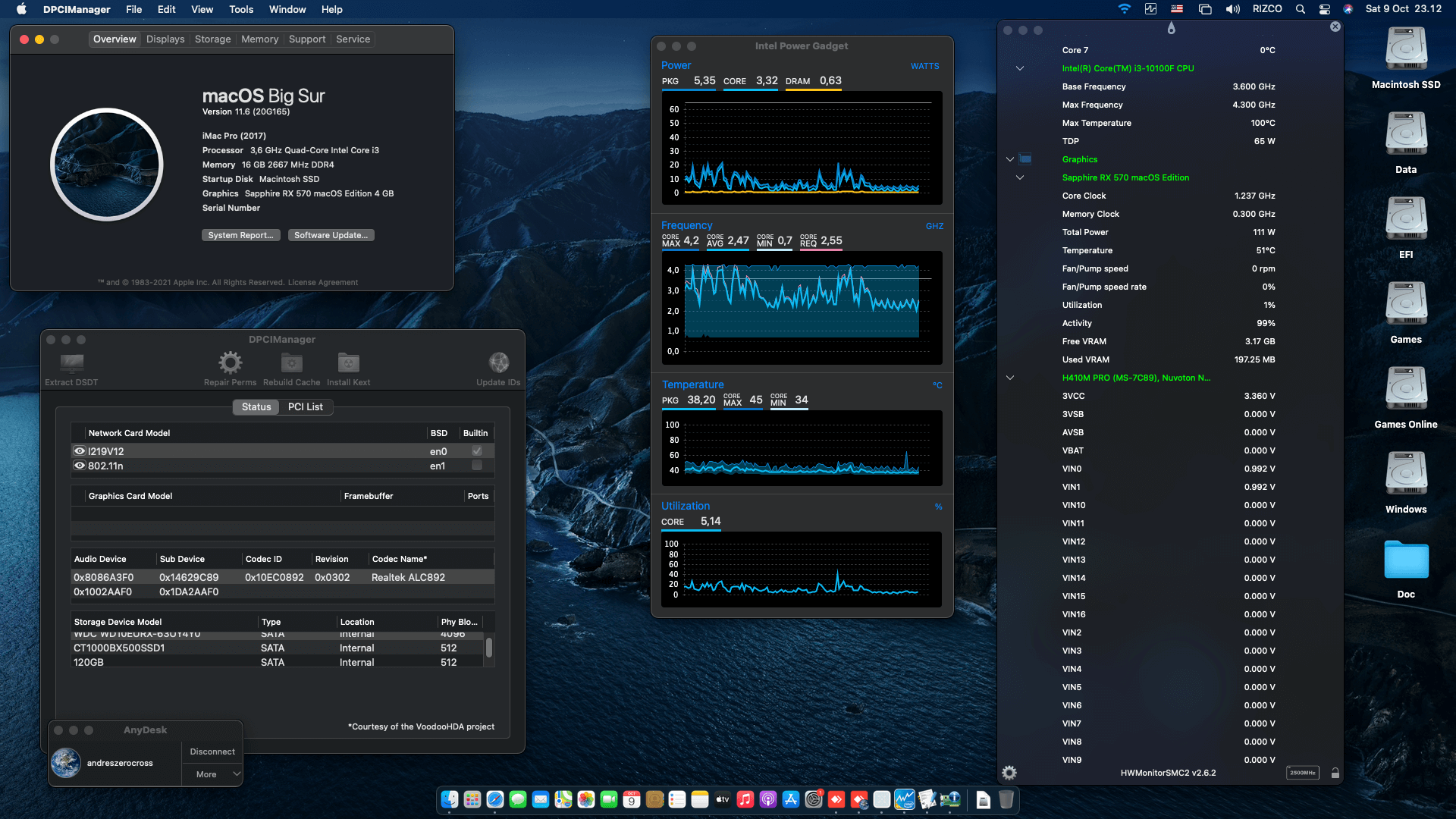Viewport: 1456px width, 819px height.
Task: Click Disconnect in AnyDesk window
Action: pos(212,752)
